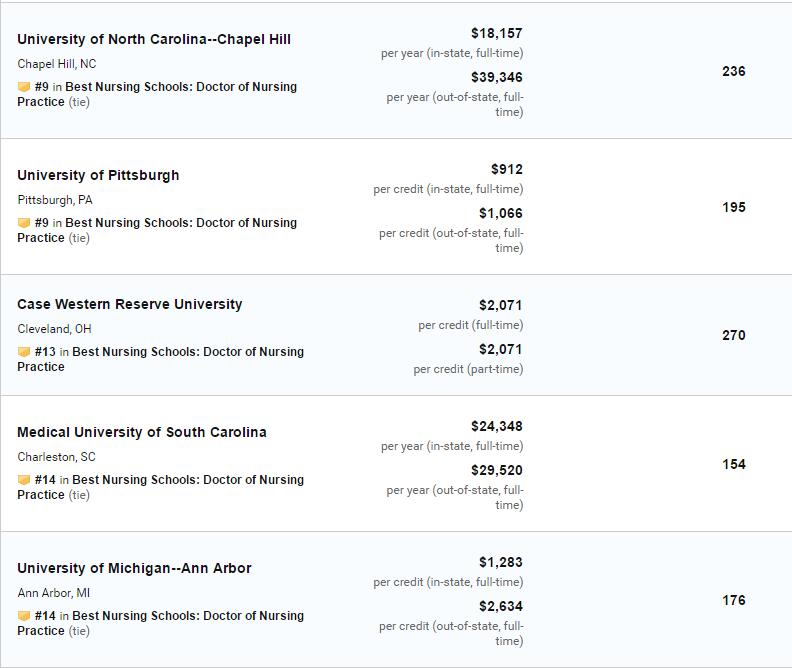Open the University of Pittsburgh link
This screenshot has width=792, height=668.
98,175
